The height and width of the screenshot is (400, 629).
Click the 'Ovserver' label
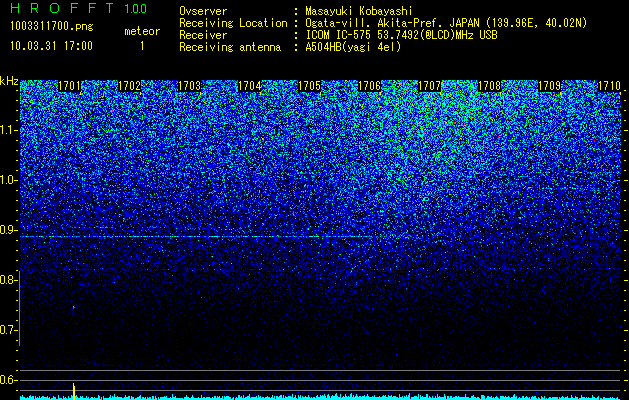pos(203,11)
